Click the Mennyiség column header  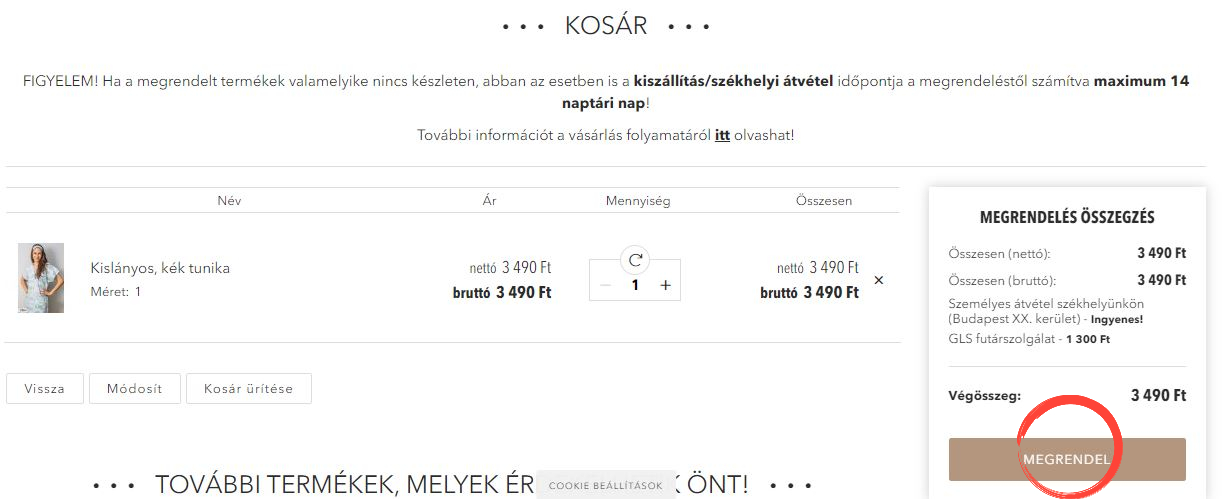pos(638,201)
